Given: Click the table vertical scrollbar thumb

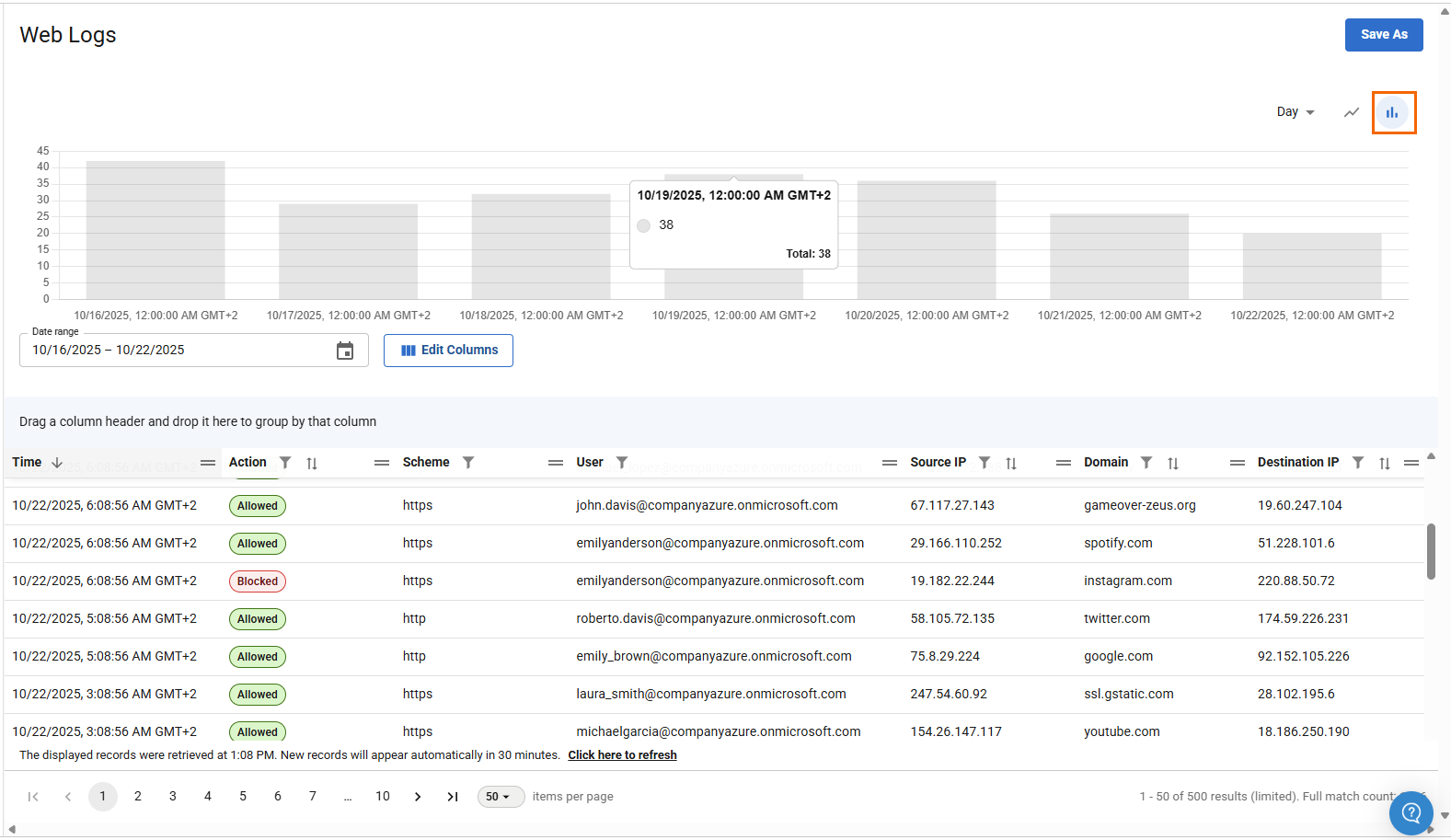Looking at the screenshot, I should tap(1431, 552).
